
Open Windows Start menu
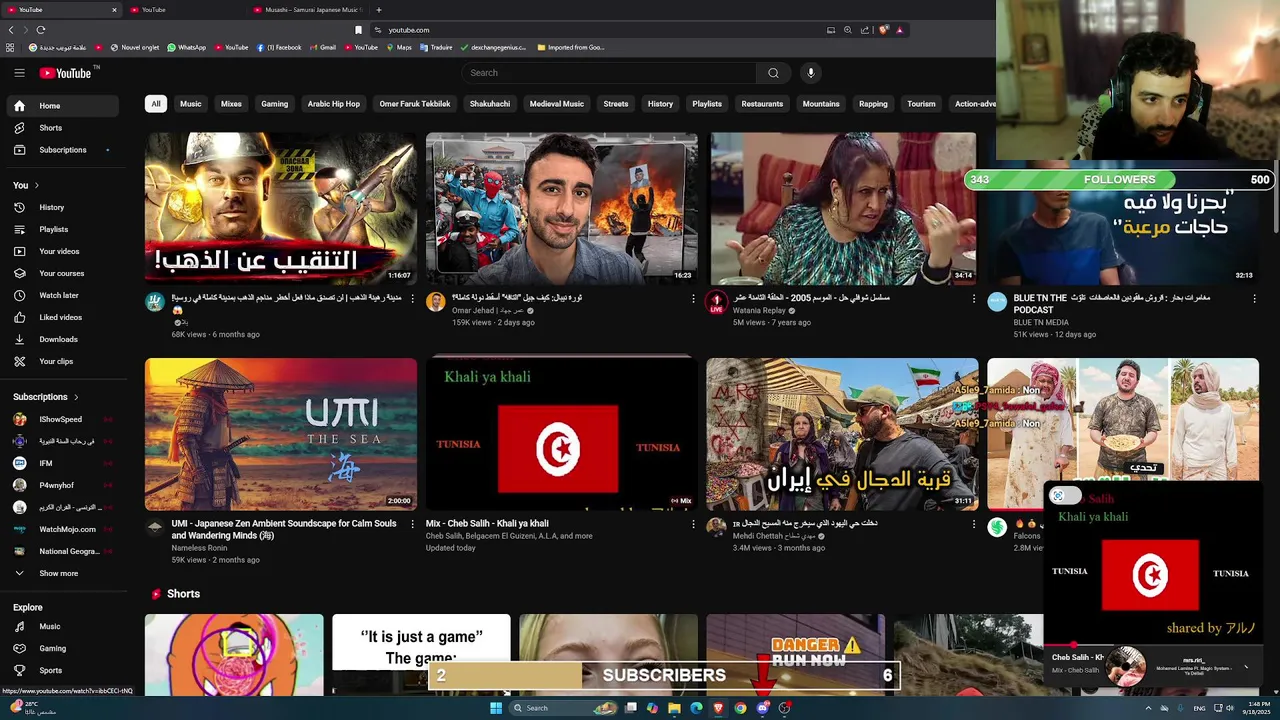coord(495,708)
